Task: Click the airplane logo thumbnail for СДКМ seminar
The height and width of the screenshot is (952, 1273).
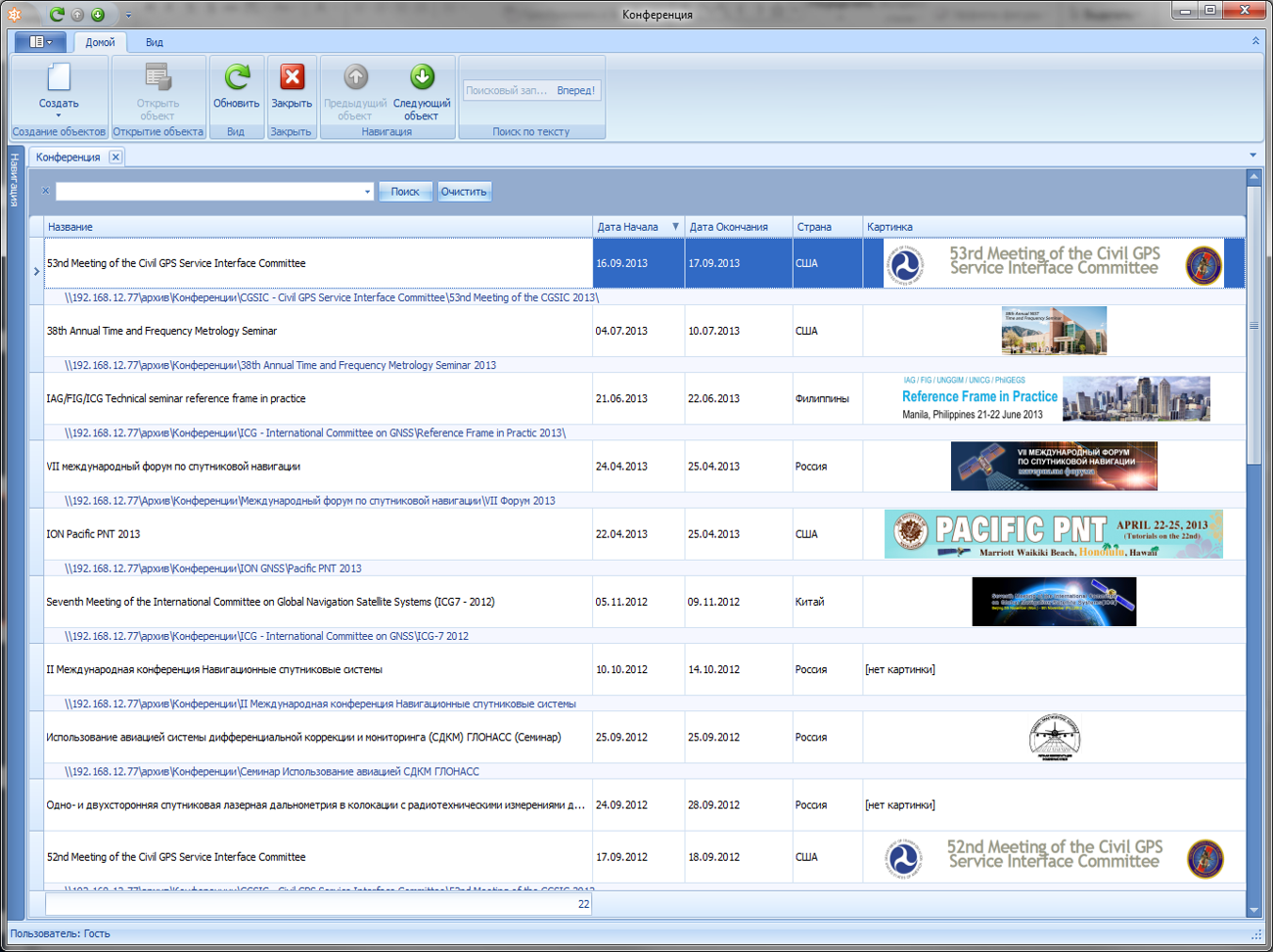Action: point(1054,738)
